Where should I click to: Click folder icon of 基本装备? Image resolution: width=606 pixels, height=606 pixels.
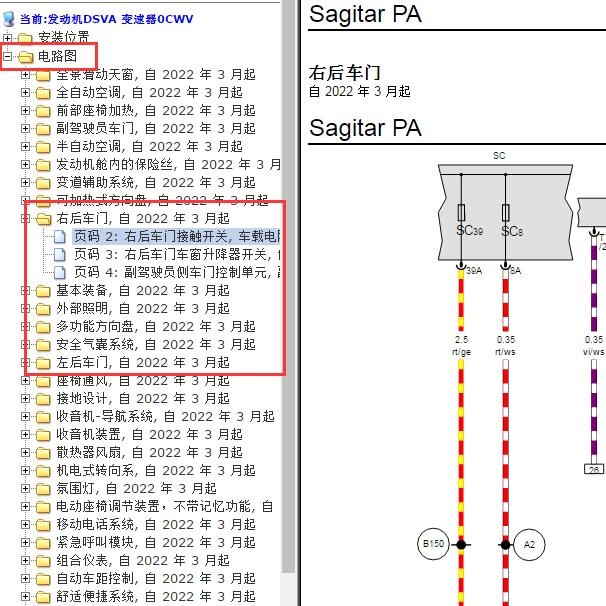43,291
